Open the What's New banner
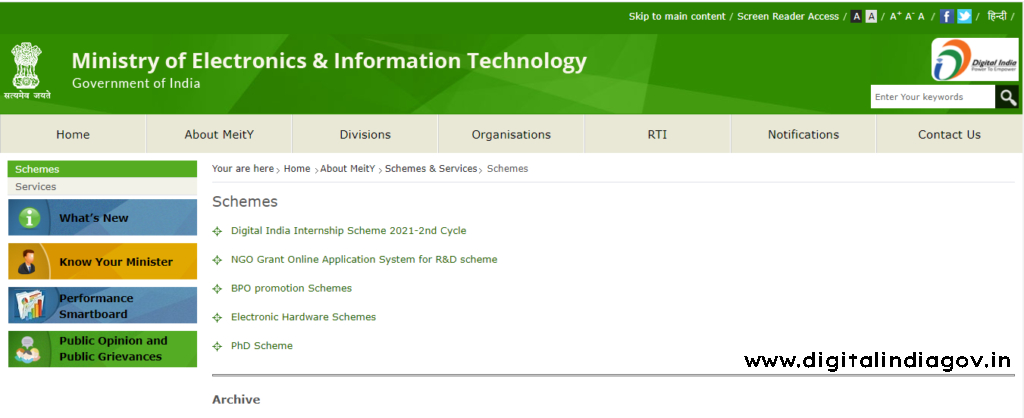This screenshot has height=418, width=1024. click(103, 217)
